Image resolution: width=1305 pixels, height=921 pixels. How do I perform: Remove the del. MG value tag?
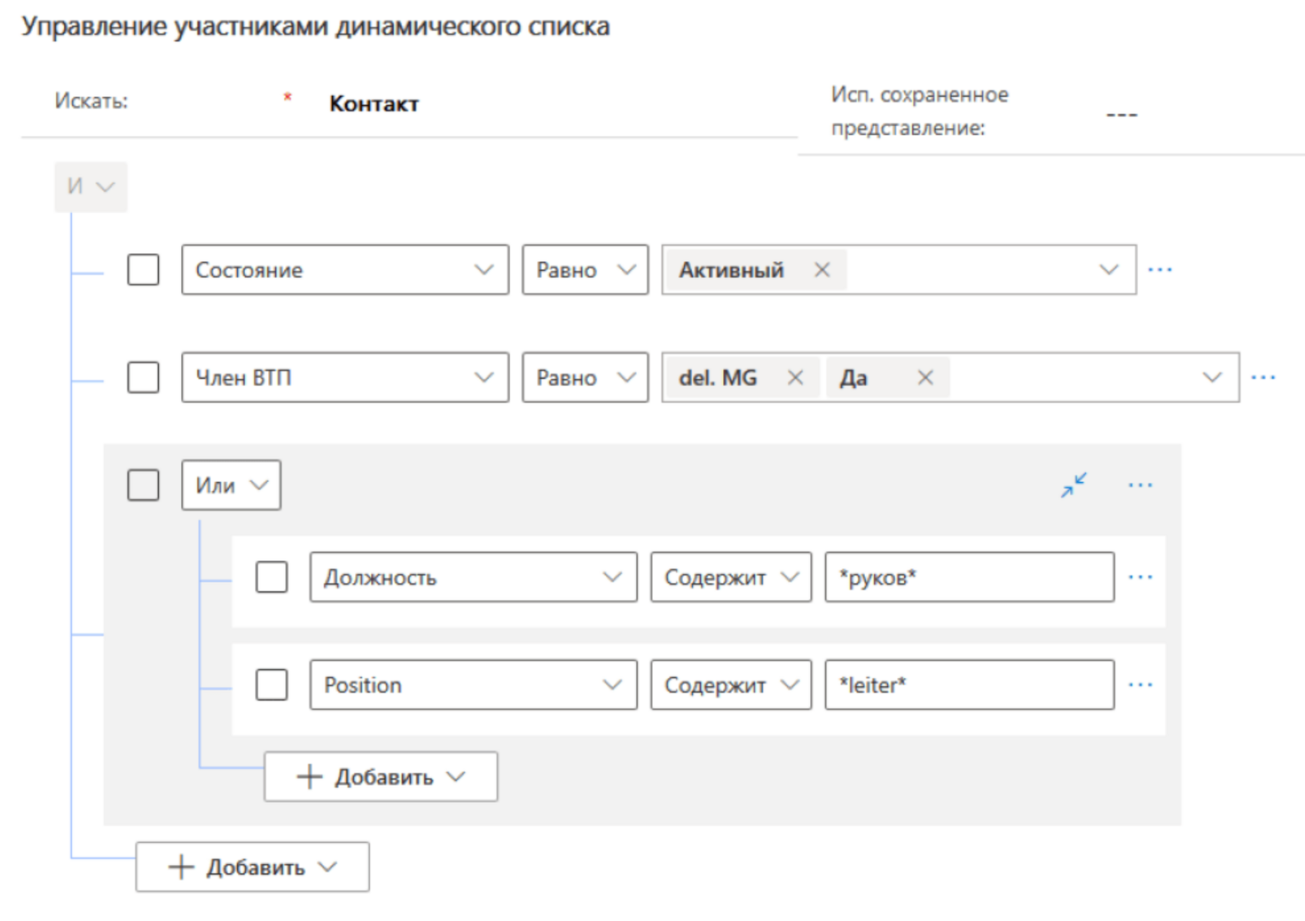(x=795, y=378)
